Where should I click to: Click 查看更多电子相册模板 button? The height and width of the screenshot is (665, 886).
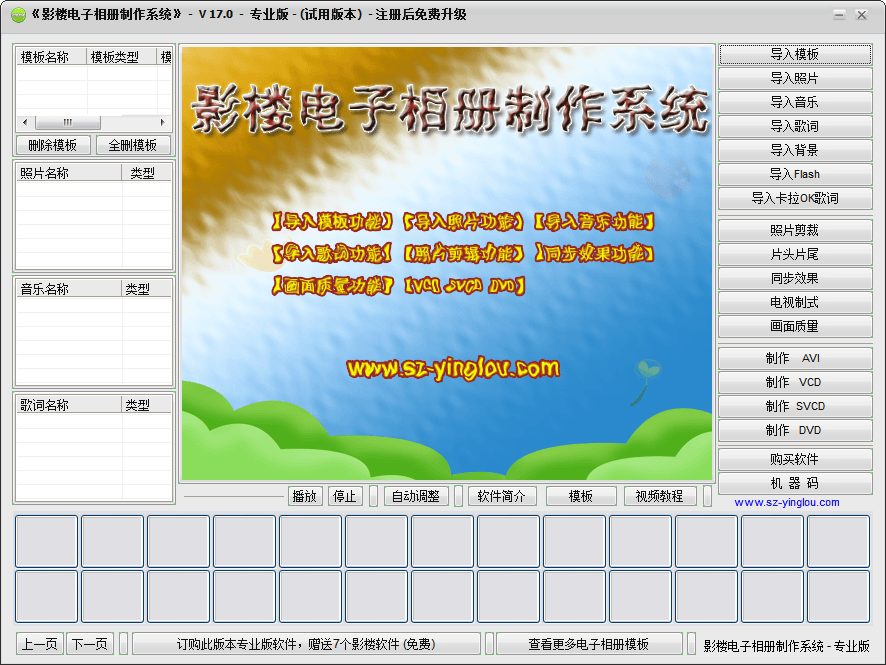(x=589, y=644)
